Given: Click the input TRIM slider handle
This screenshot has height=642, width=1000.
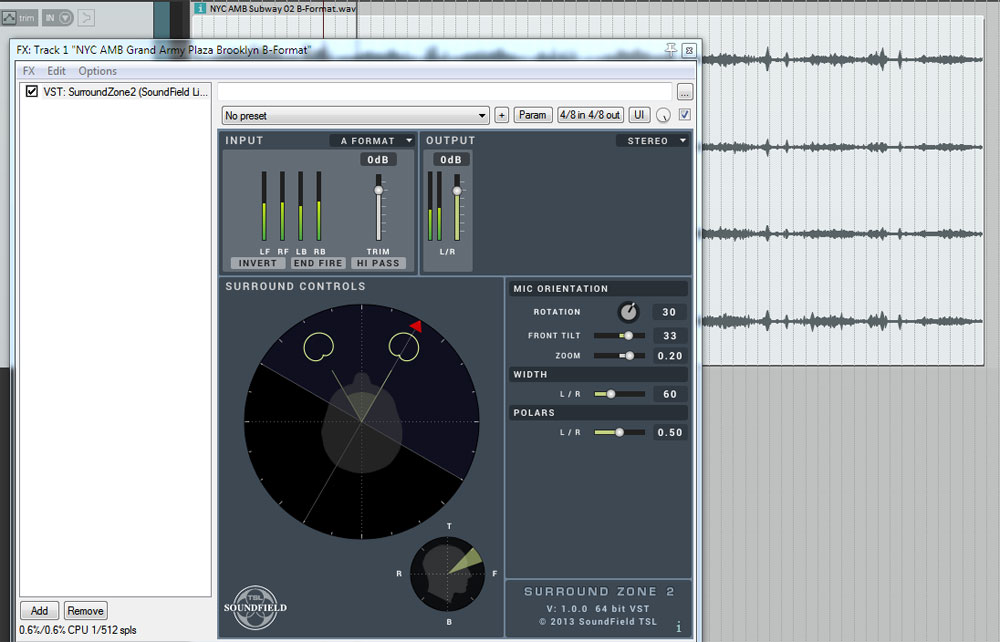Looking at the screenshot, I should pos(379,190).
